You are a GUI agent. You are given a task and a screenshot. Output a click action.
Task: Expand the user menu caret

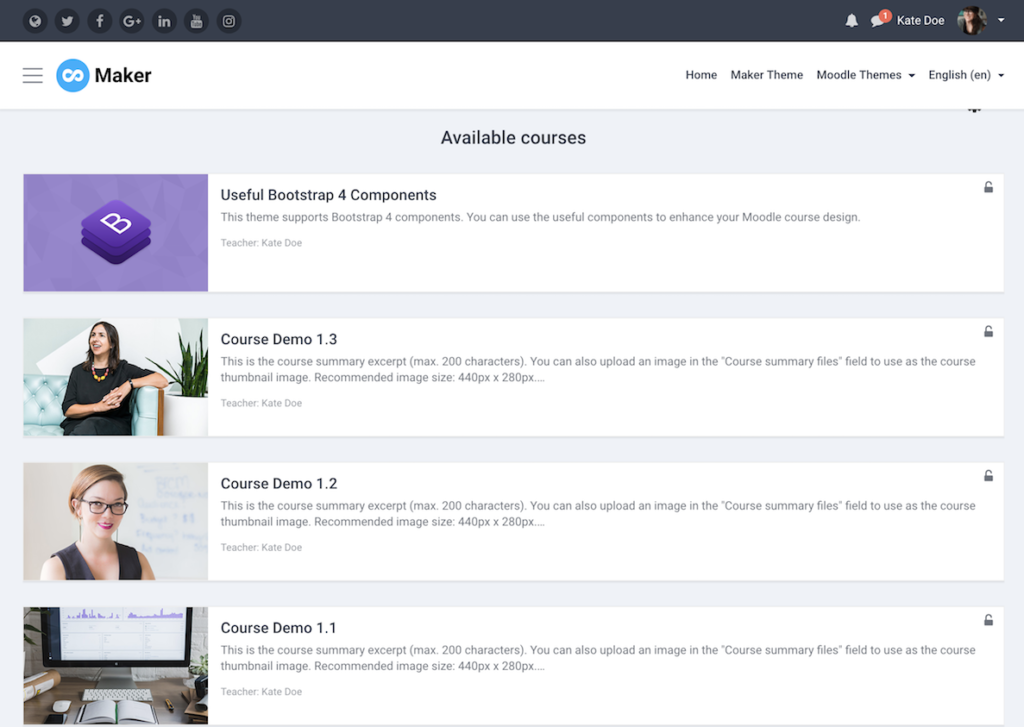(1001, 20)
